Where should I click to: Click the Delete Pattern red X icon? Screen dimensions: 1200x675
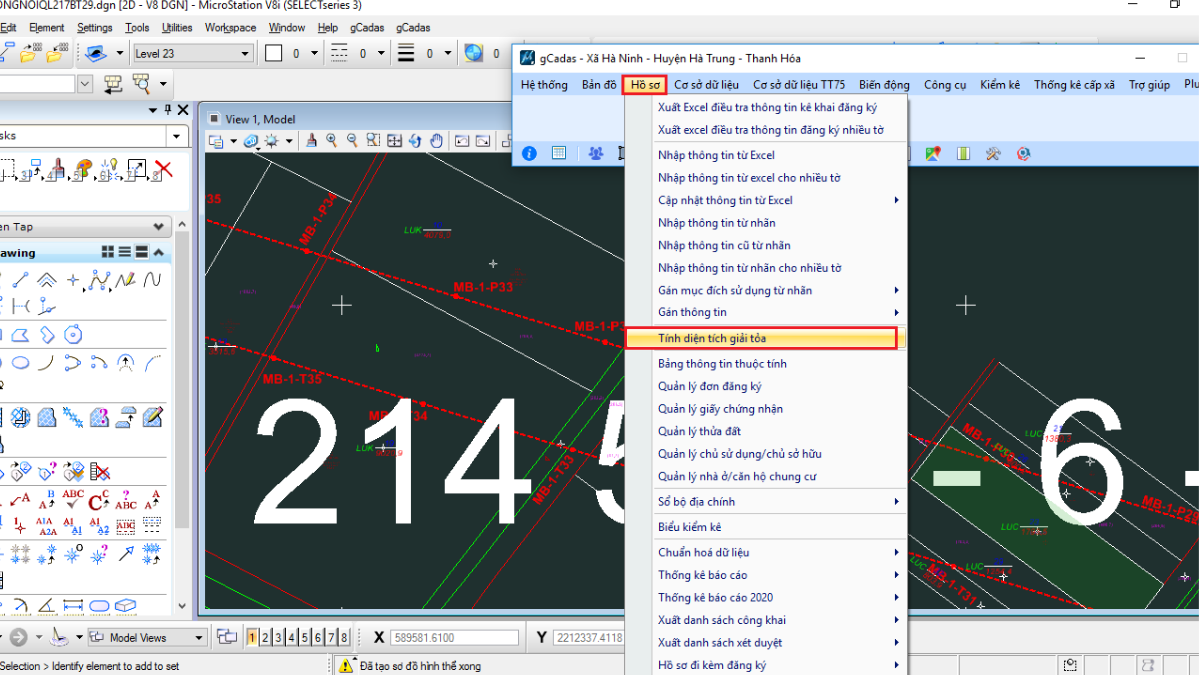point(99,471)
